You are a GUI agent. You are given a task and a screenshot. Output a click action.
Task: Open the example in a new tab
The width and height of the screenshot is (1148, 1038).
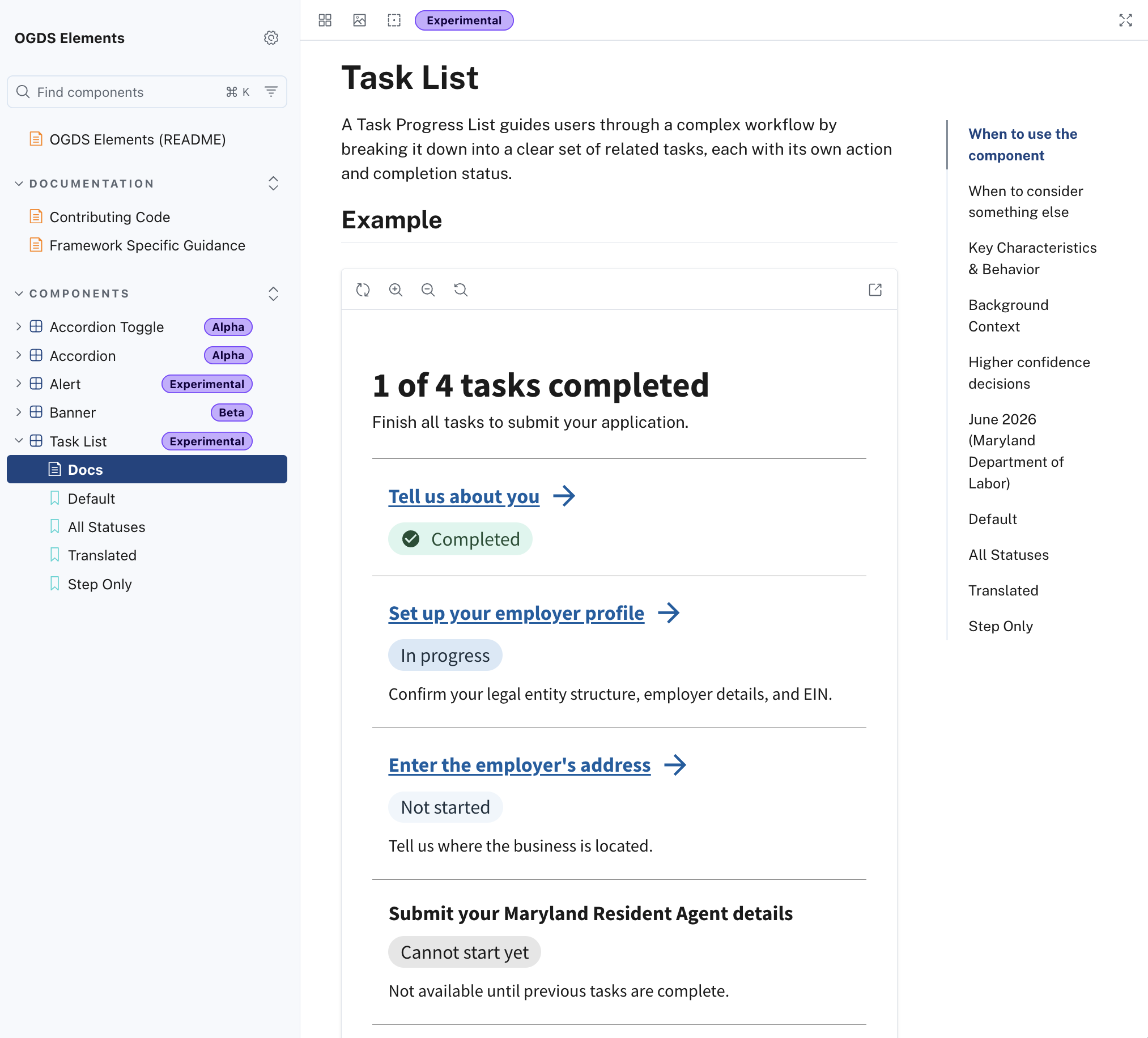875,290
